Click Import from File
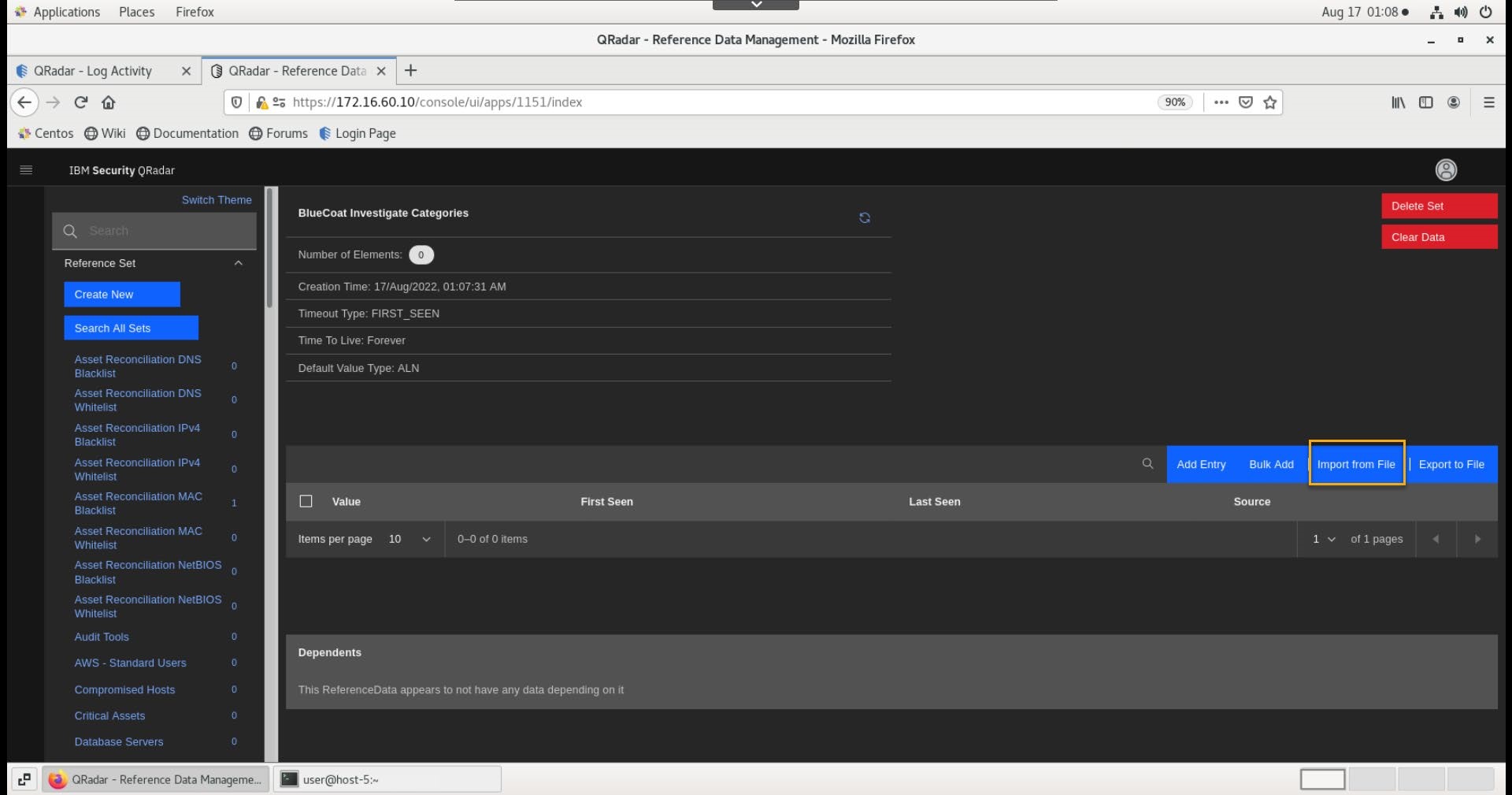Image resolution: width=1512 pixels, height=795 pixels. pyautogui.click(x=1356, y=464)
